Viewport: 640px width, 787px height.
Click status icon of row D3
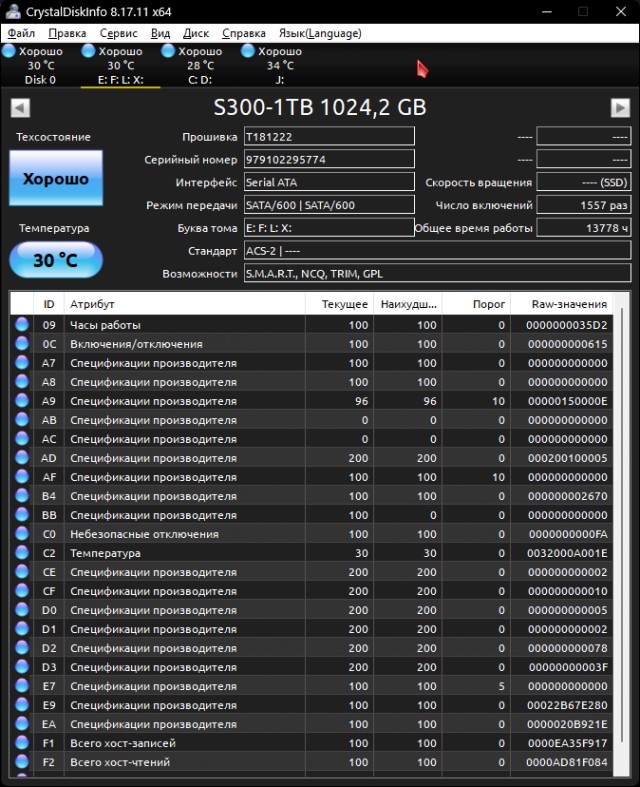click(x=22, y=667)
